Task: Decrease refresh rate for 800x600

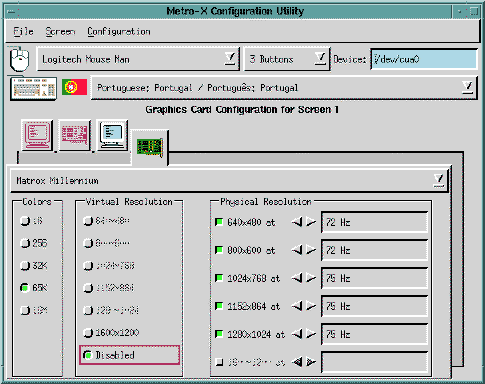Action: pos(297,250)
